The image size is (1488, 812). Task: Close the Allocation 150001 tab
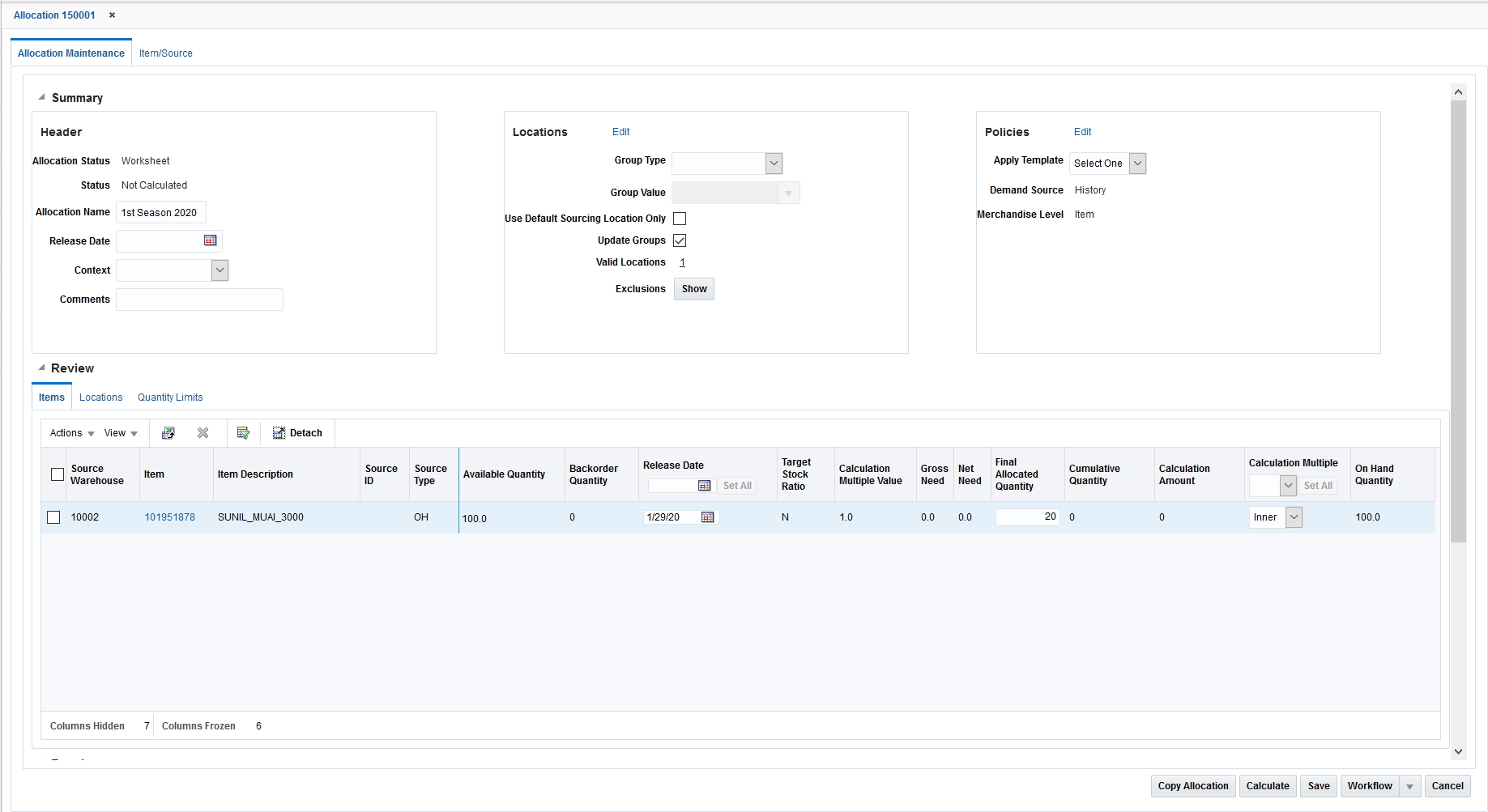tap(111, 15)
